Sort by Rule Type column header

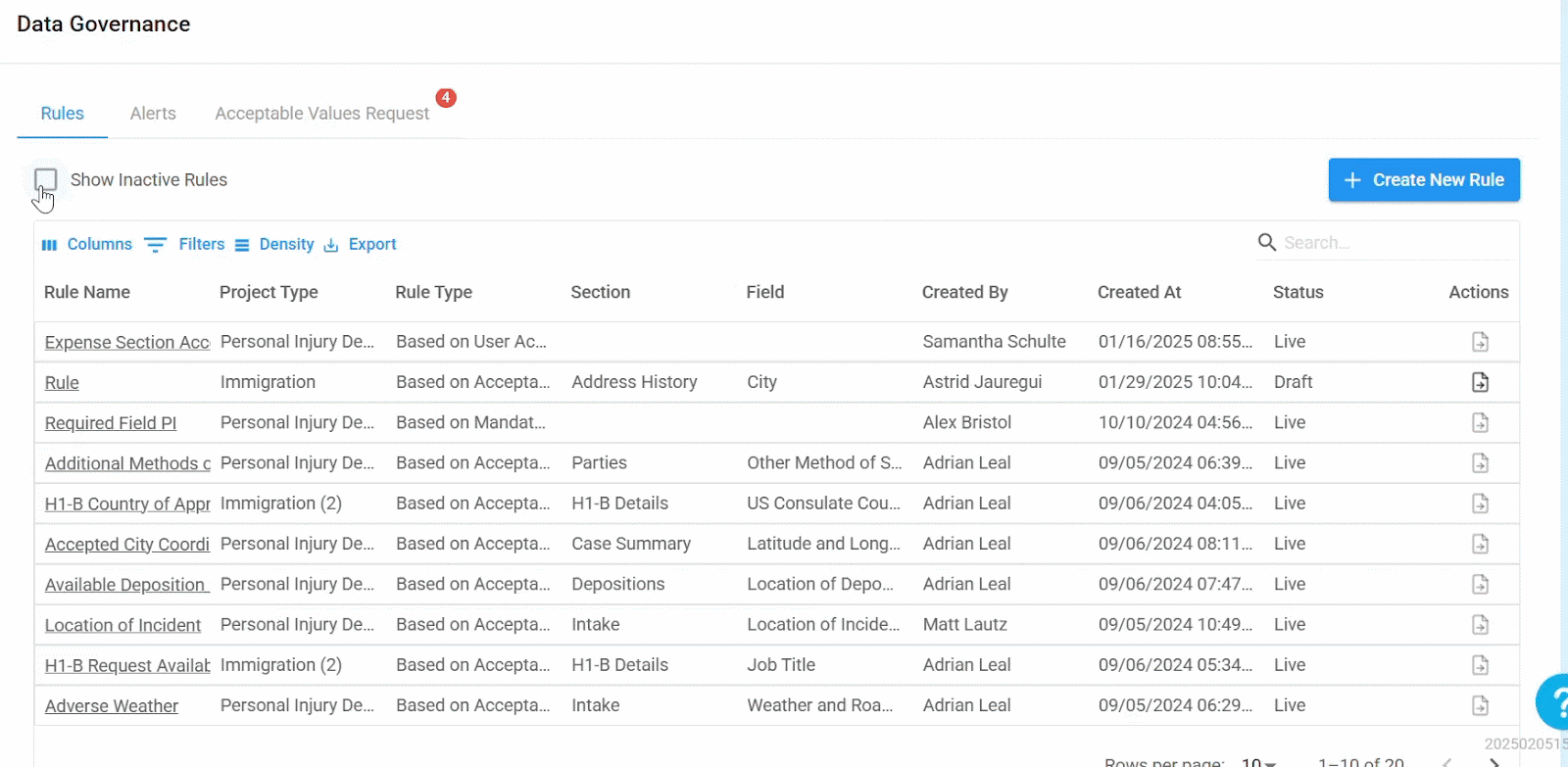click(433, 292)
